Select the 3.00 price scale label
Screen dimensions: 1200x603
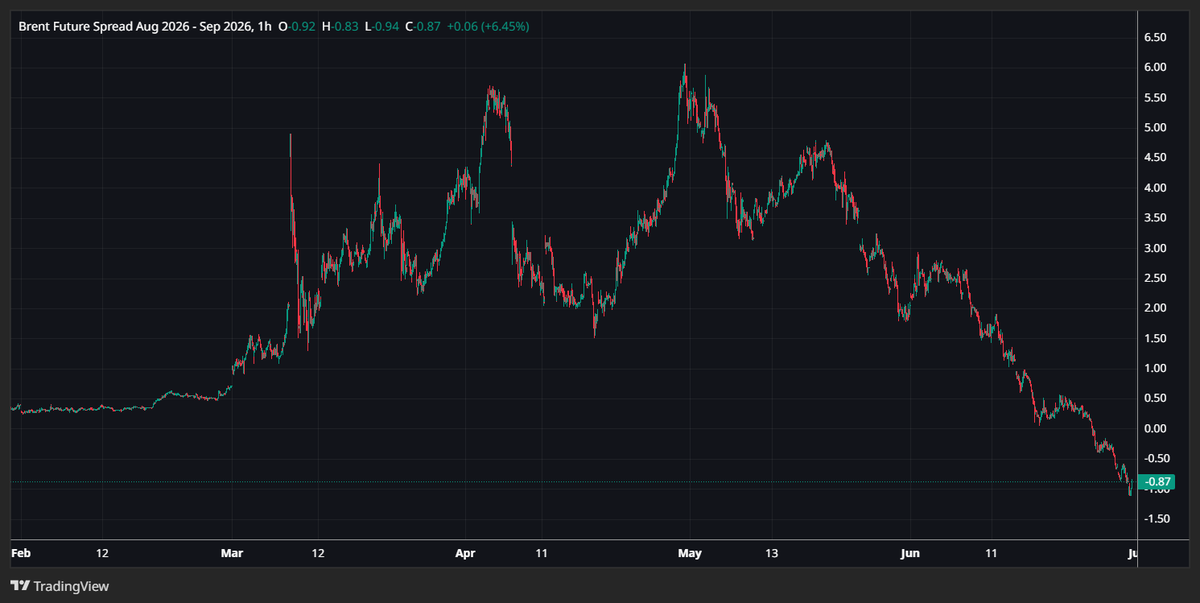pyautogui.click(x=1157, y=248)
